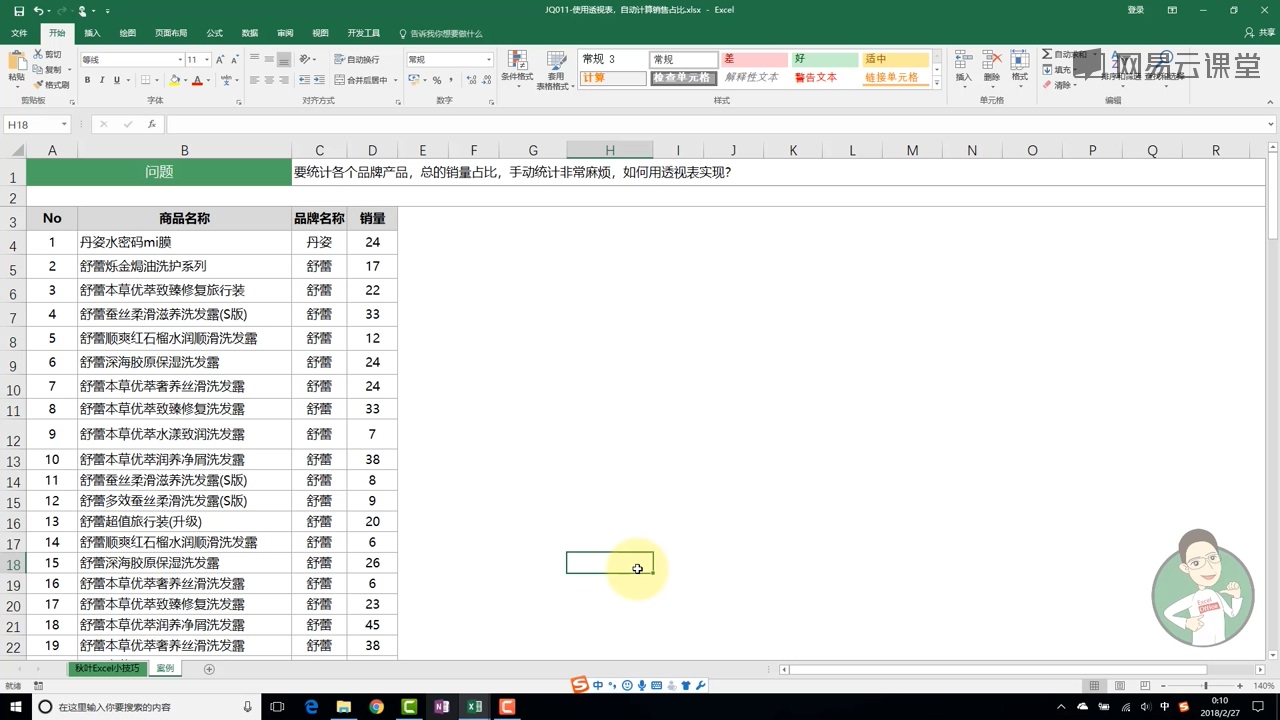
Task: Click the add new sheet plus icon
Action: point(209,669)
